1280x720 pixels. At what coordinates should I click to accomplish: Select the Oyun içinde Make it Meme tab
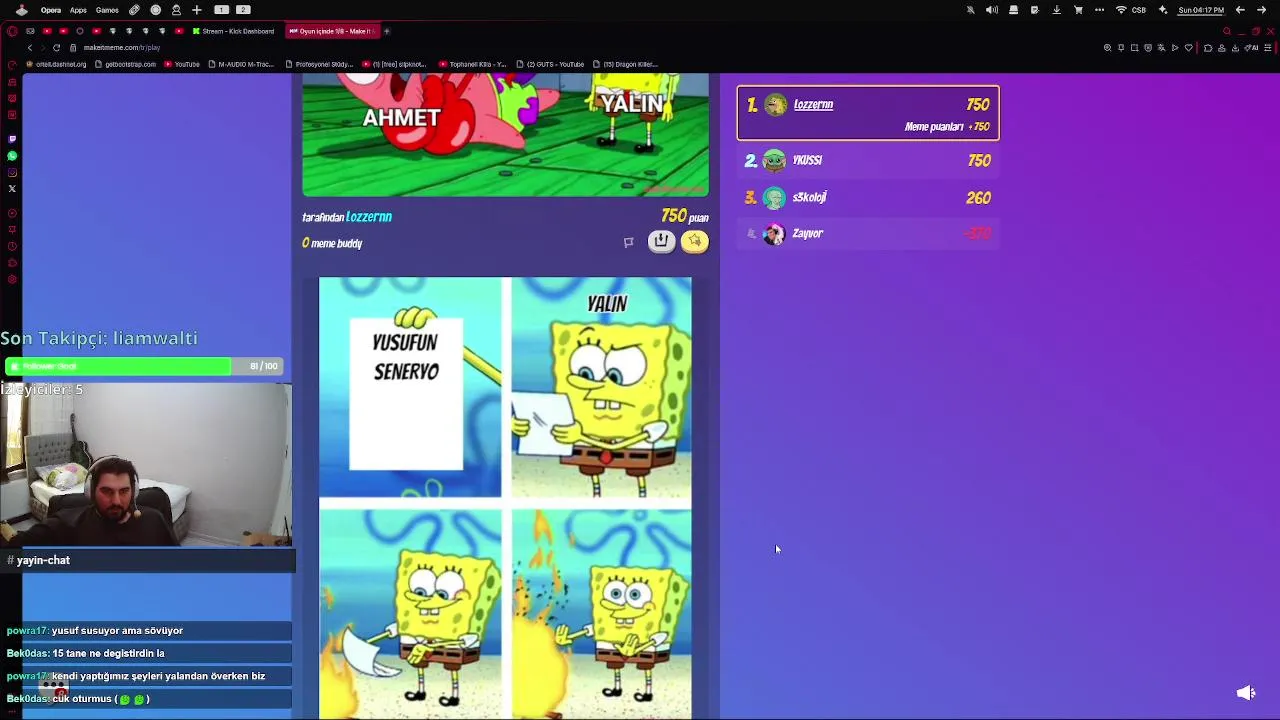pyautogui.click(x=333, y=31)
